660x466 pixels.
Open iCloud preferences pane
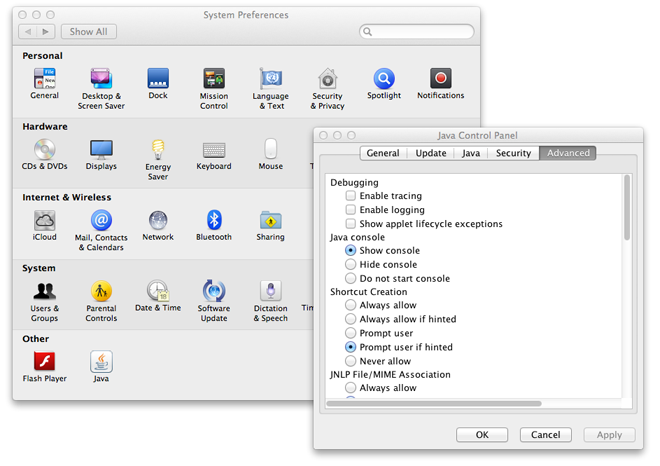coord(45,225)
